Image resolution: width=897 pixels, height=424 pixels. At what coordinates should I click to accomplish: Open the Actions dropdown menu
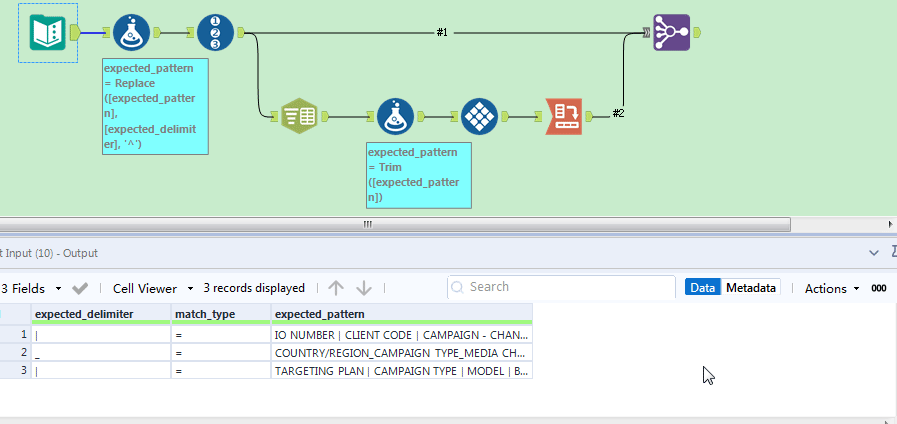coord(832,288)
